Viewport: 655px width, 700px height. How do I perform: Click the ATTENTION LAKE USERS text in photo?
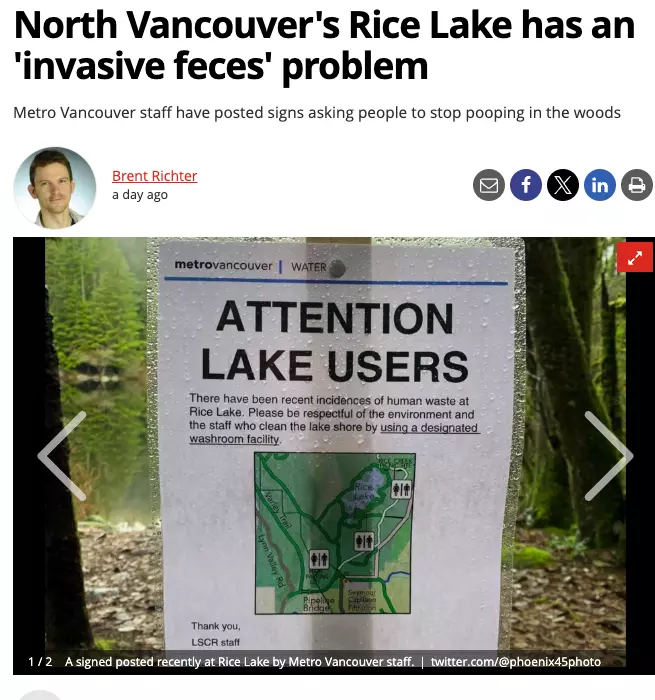click(335, 342)
